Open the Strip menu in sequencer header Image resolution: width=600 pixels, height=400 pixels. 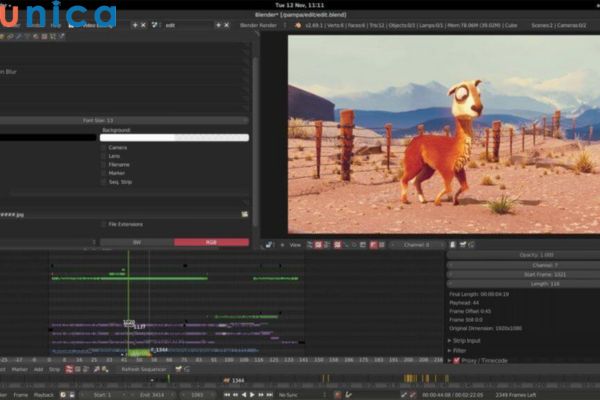[54, 369]
